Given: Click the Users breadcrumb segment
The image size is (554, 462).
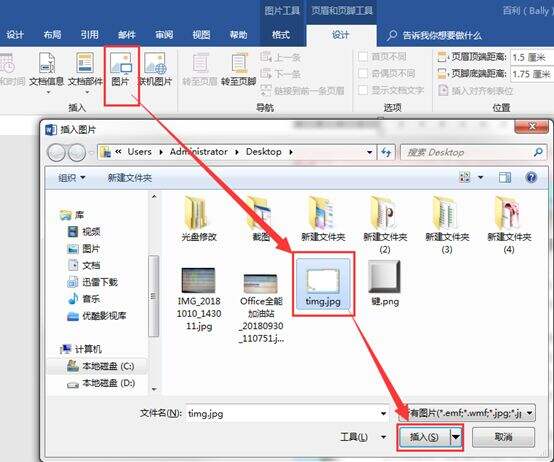Looking at the screenshot, I should pos(139,152).
